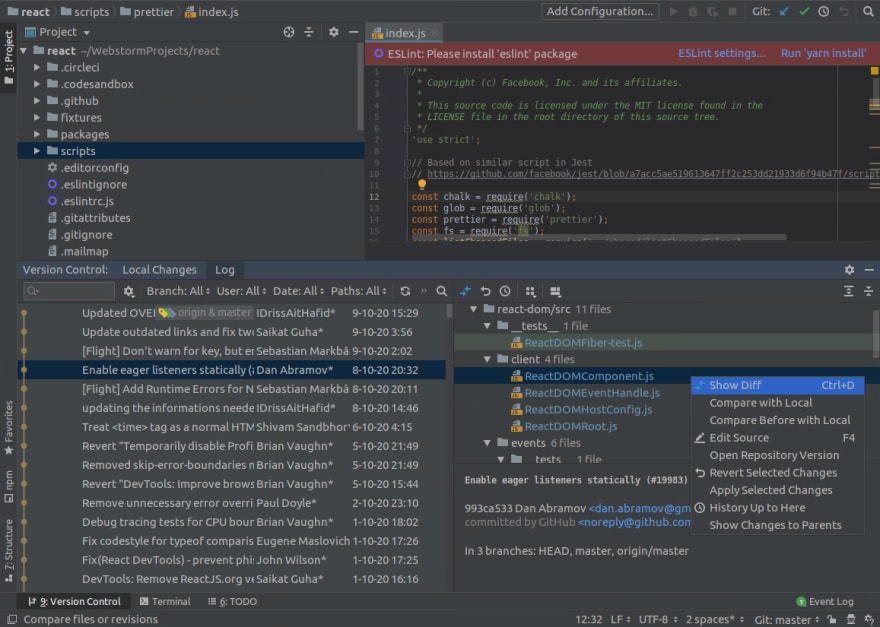
Task: Click Expand All icon in changes pane
Action: pos(848,291)
